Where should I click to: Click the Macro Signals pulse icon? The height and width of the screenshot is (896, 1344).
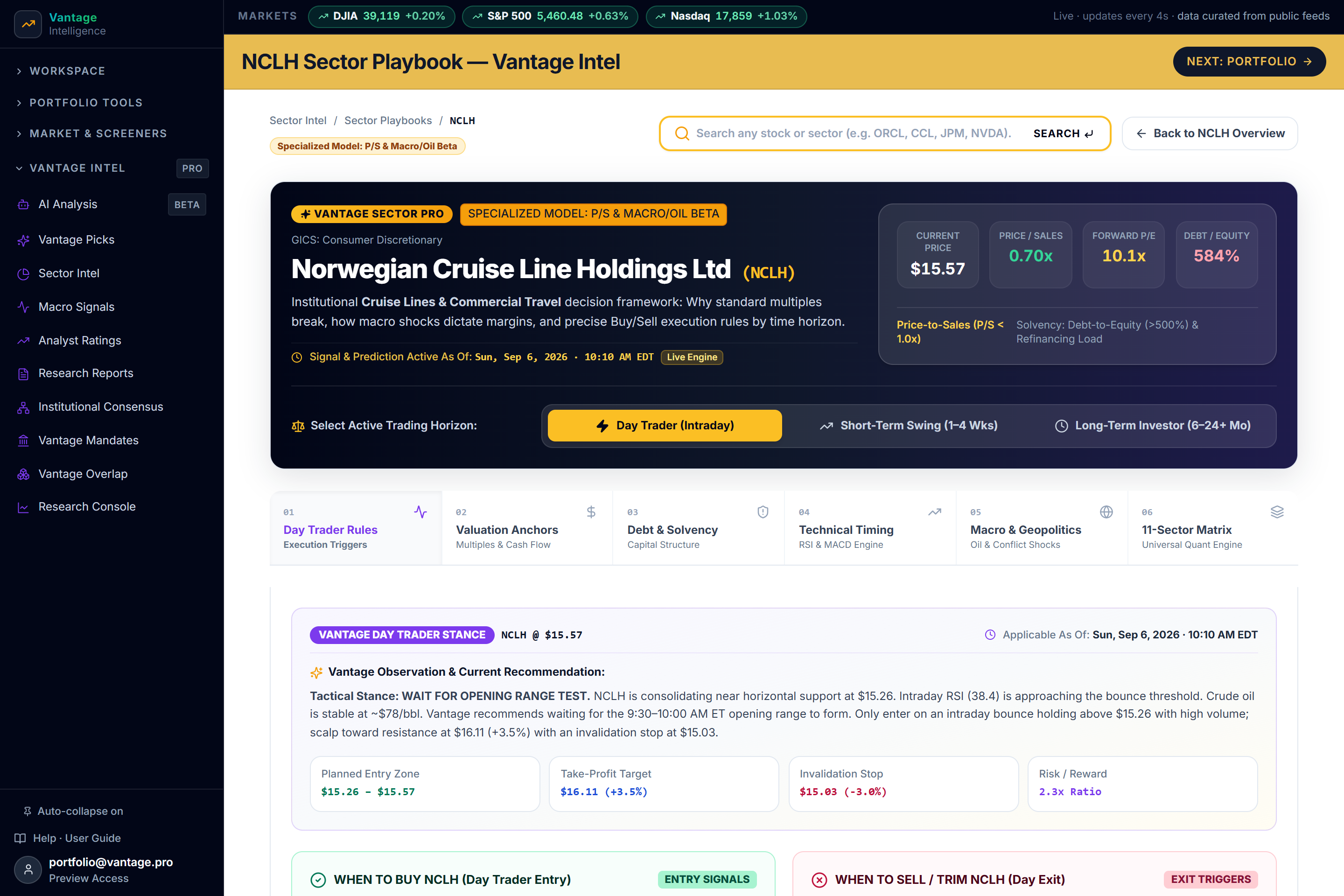pos(23,307)
